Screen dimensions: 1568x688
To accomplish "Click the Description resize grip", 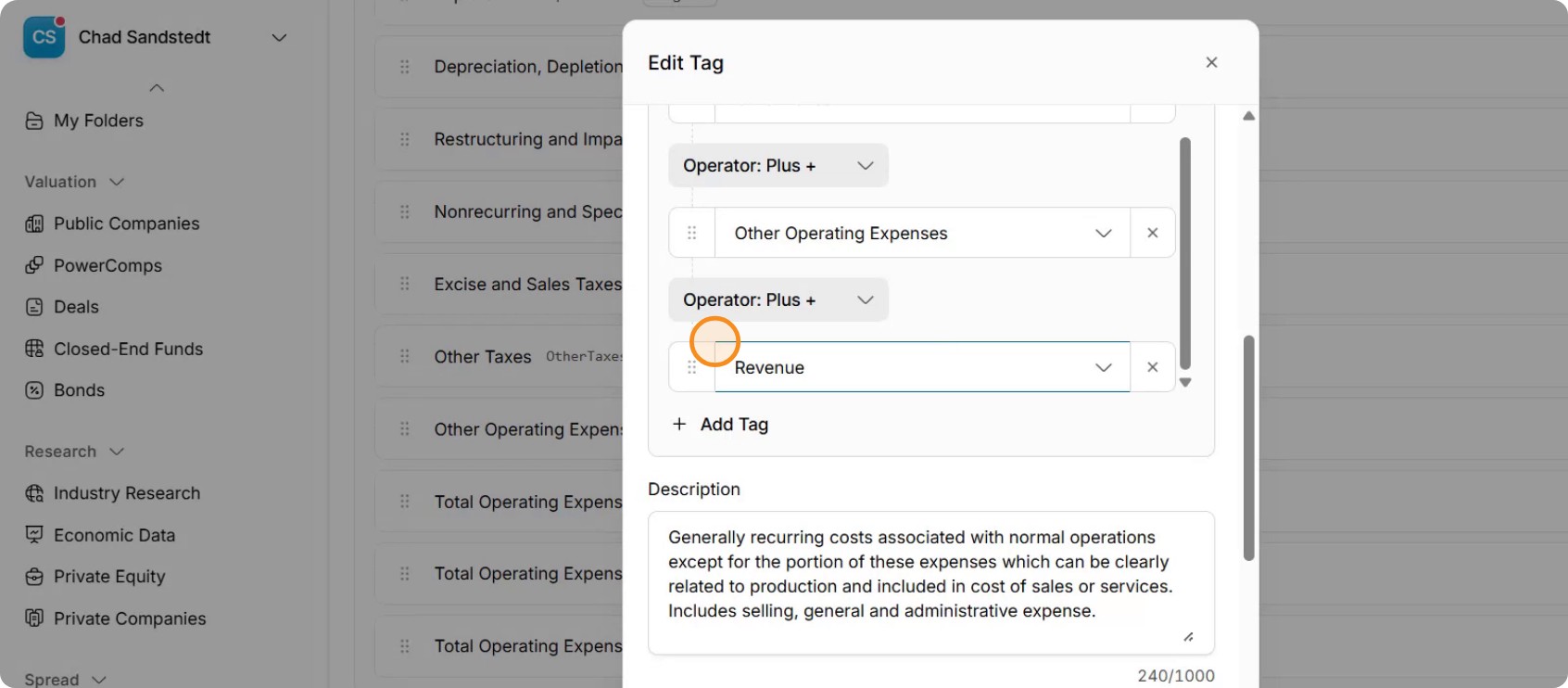I will point(1188,636).
